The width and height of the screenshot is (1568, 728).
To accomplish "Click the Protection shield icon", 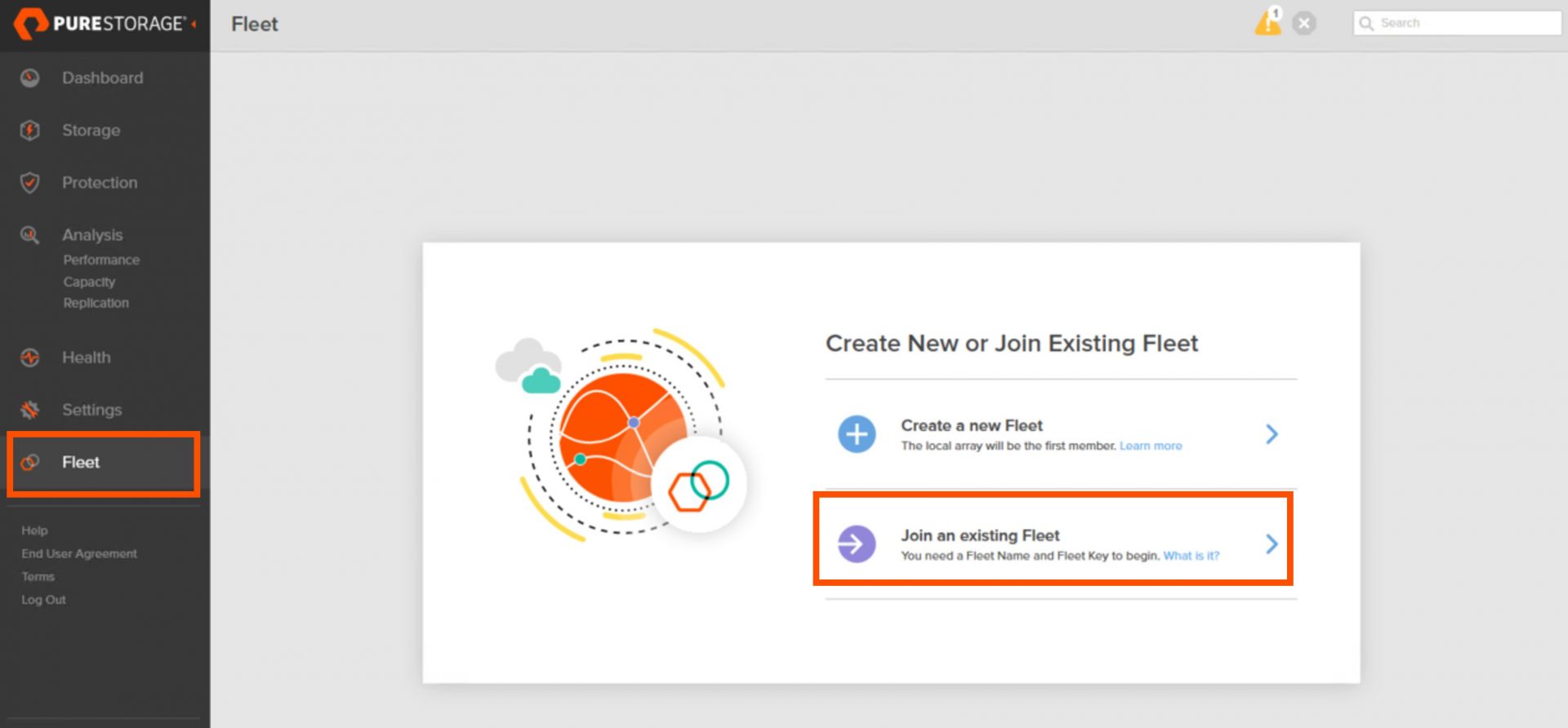I will [30, 183].
